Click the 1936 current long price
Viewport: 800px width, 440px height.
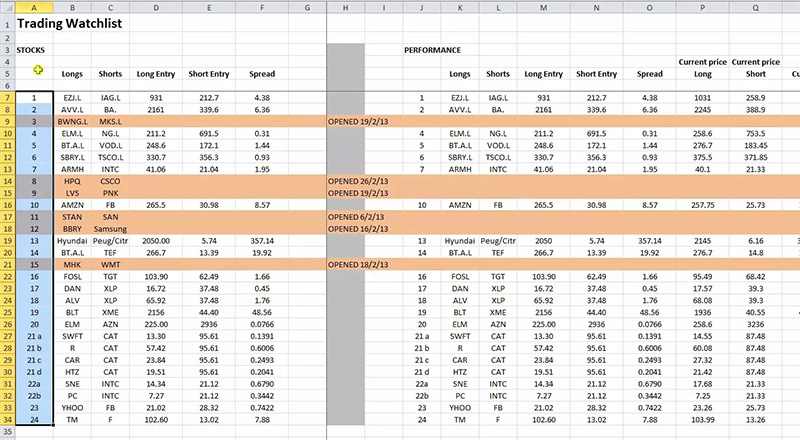pyautogui.click(x=703, y=312)
